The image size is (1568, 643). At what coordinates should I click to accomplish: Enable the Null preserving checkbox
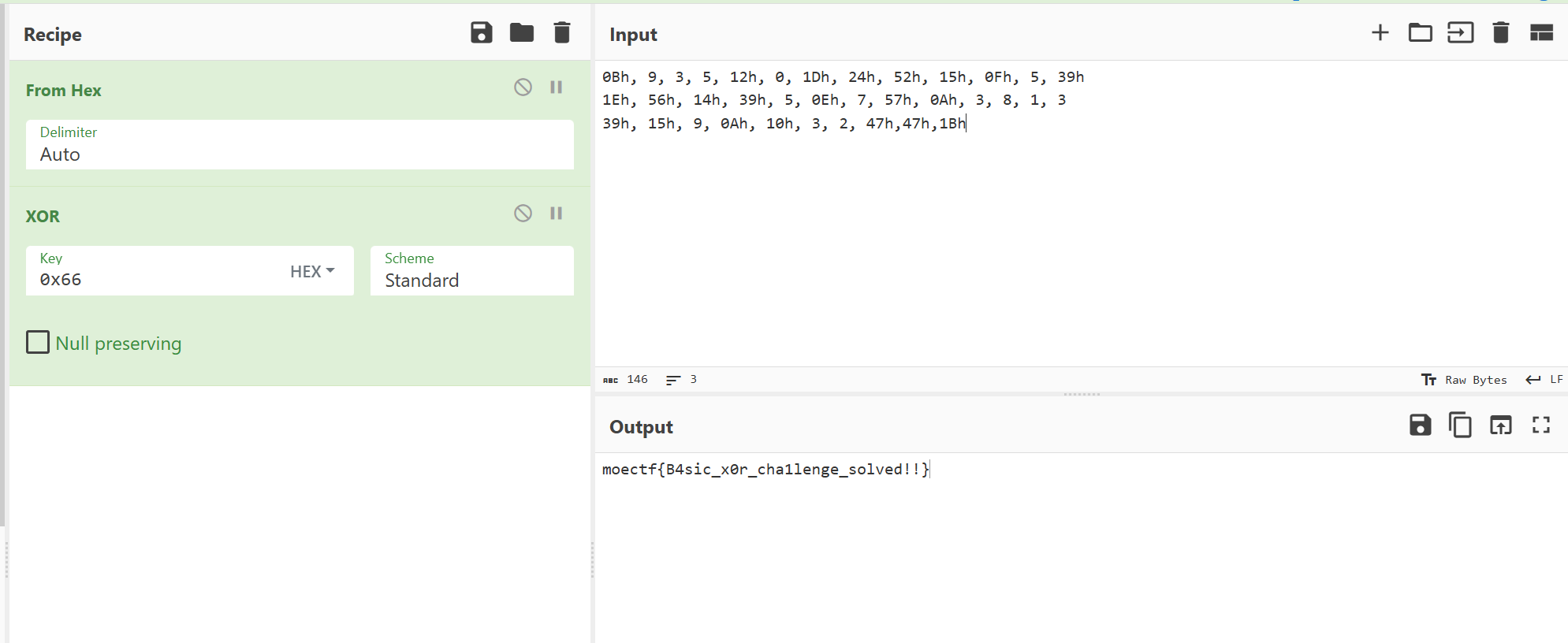coord(38,342)
